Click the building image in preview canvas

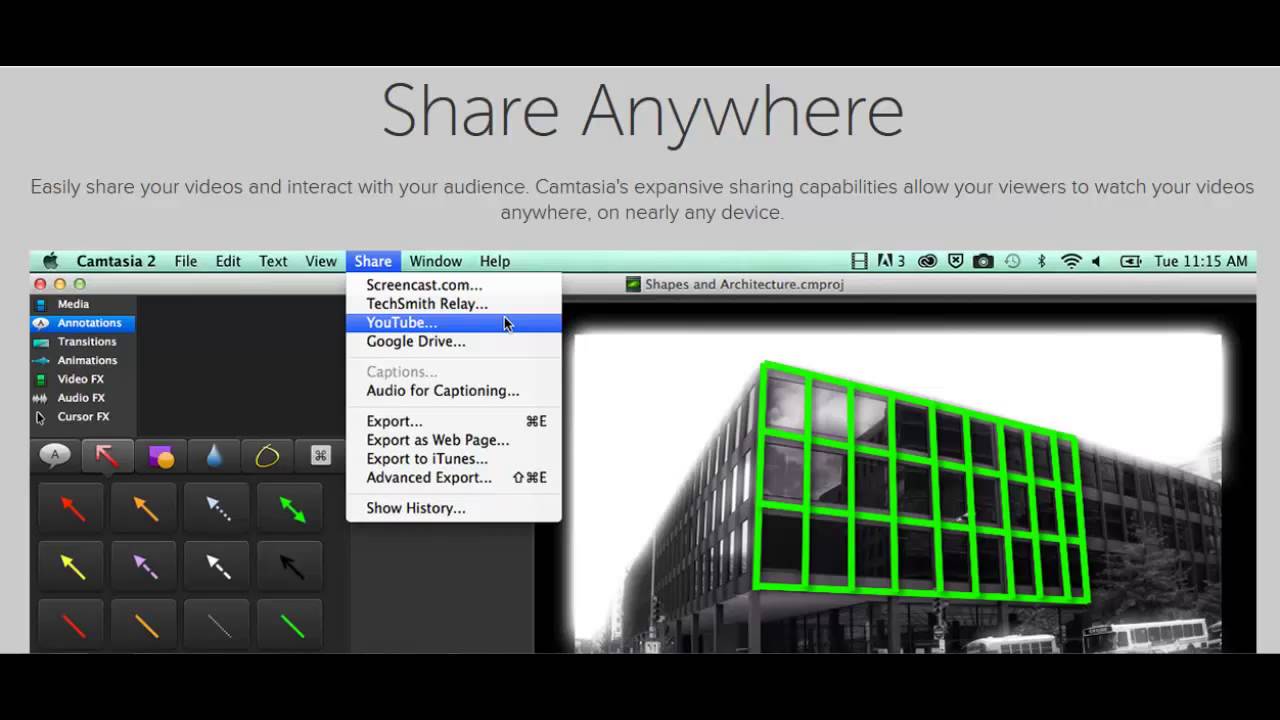[x=897, y=492]
